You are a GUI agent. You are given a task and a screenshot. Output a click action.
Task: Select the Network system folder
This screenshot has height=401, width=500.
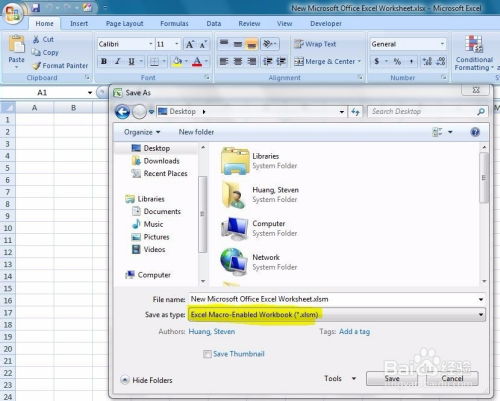pyautogui.click(x=260, y=262)
